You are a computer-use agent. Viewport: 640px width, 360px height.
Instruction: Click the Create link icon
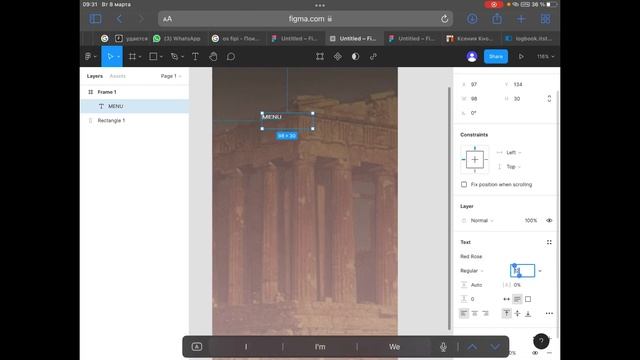(x=373, y=57)
